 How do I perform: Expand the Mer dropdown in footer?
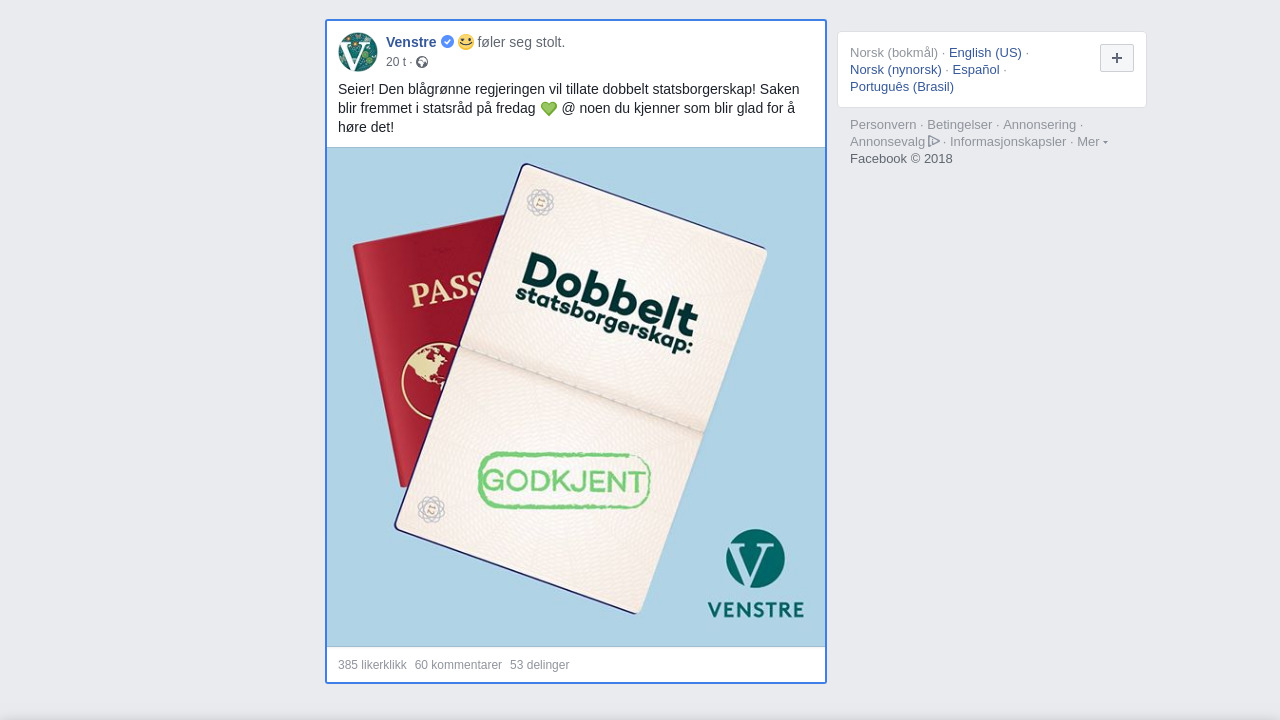(1092, 142)
